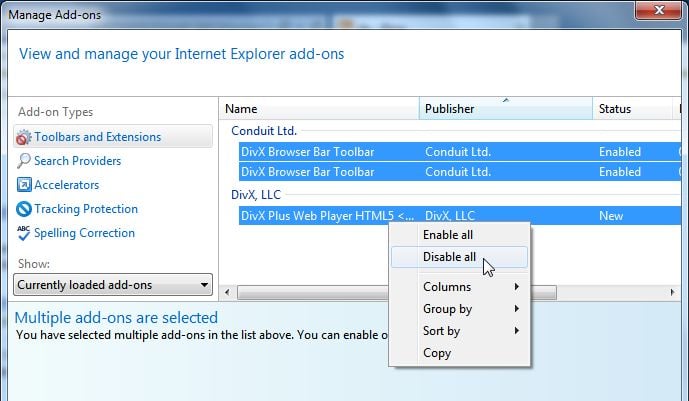Choose Disable all in the context menu
689x401 pixels.
(x=459, y=257)
